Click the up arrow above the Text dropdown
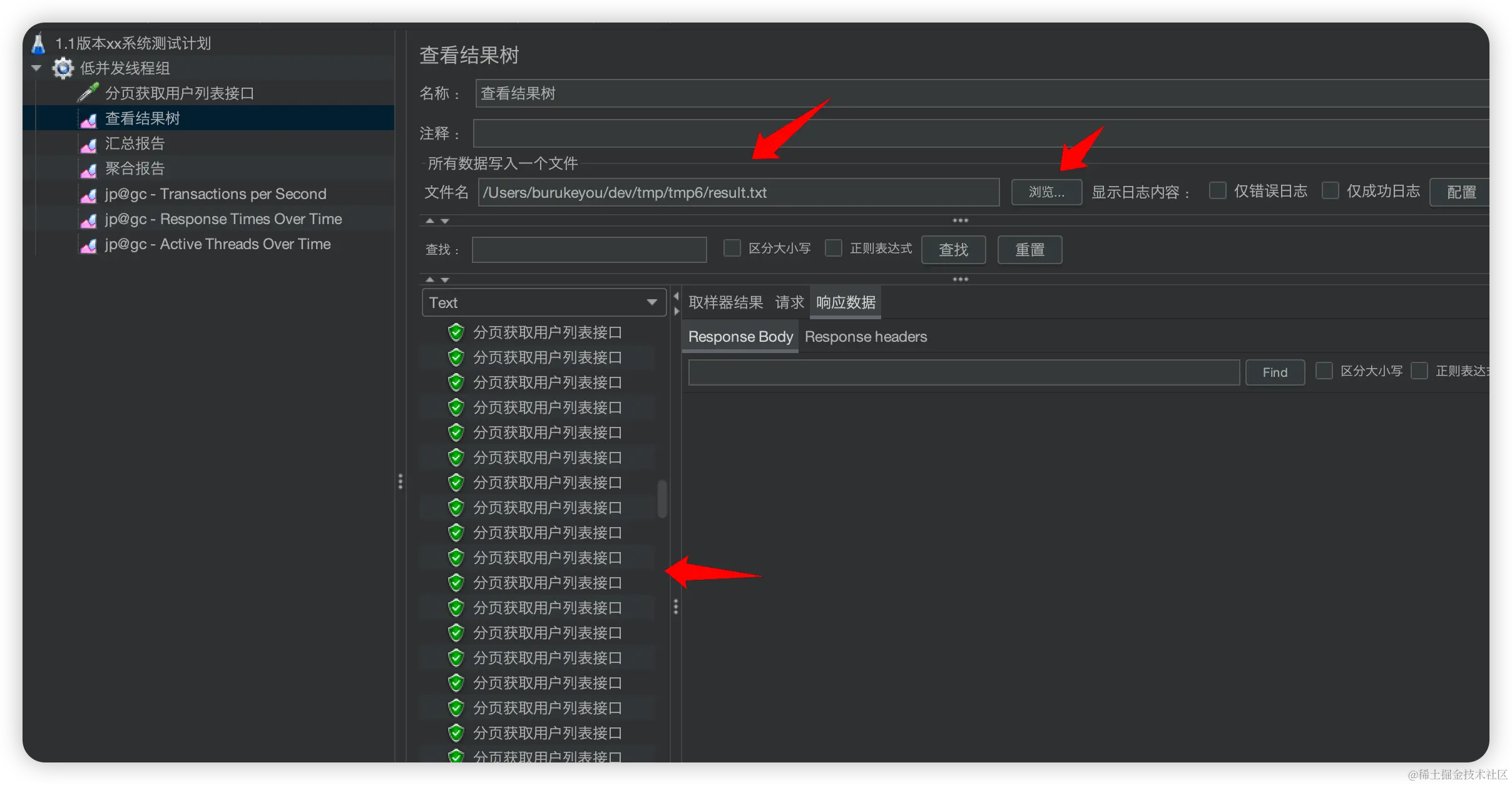1512x785 pixels. (x=429, y=279)
